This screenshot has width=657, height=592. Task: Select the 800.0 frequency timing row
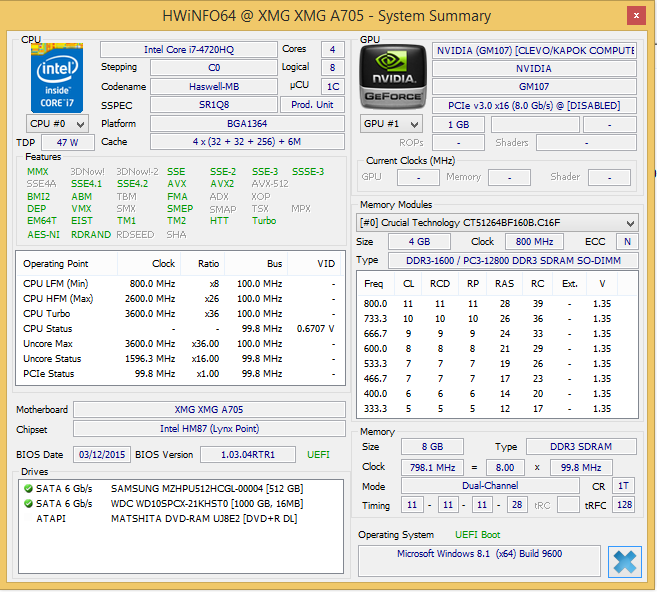pos(497,304)
